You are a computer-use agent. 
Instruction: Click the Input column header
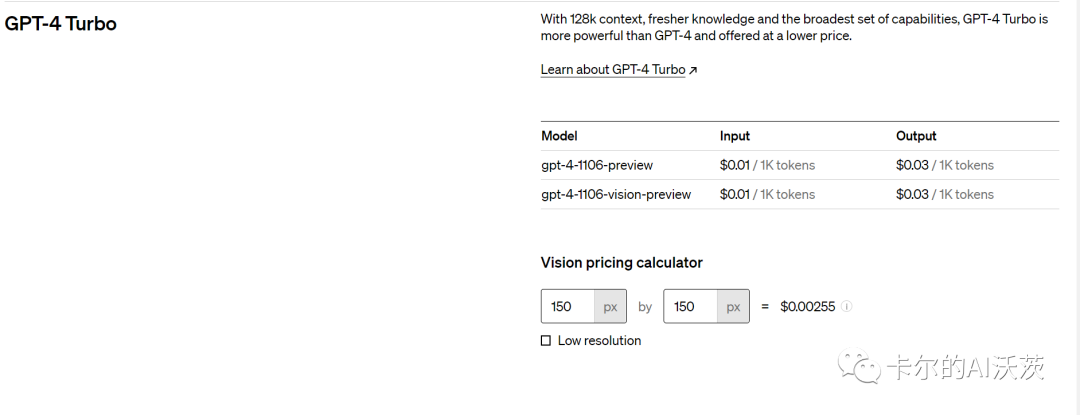pos(735,136)
